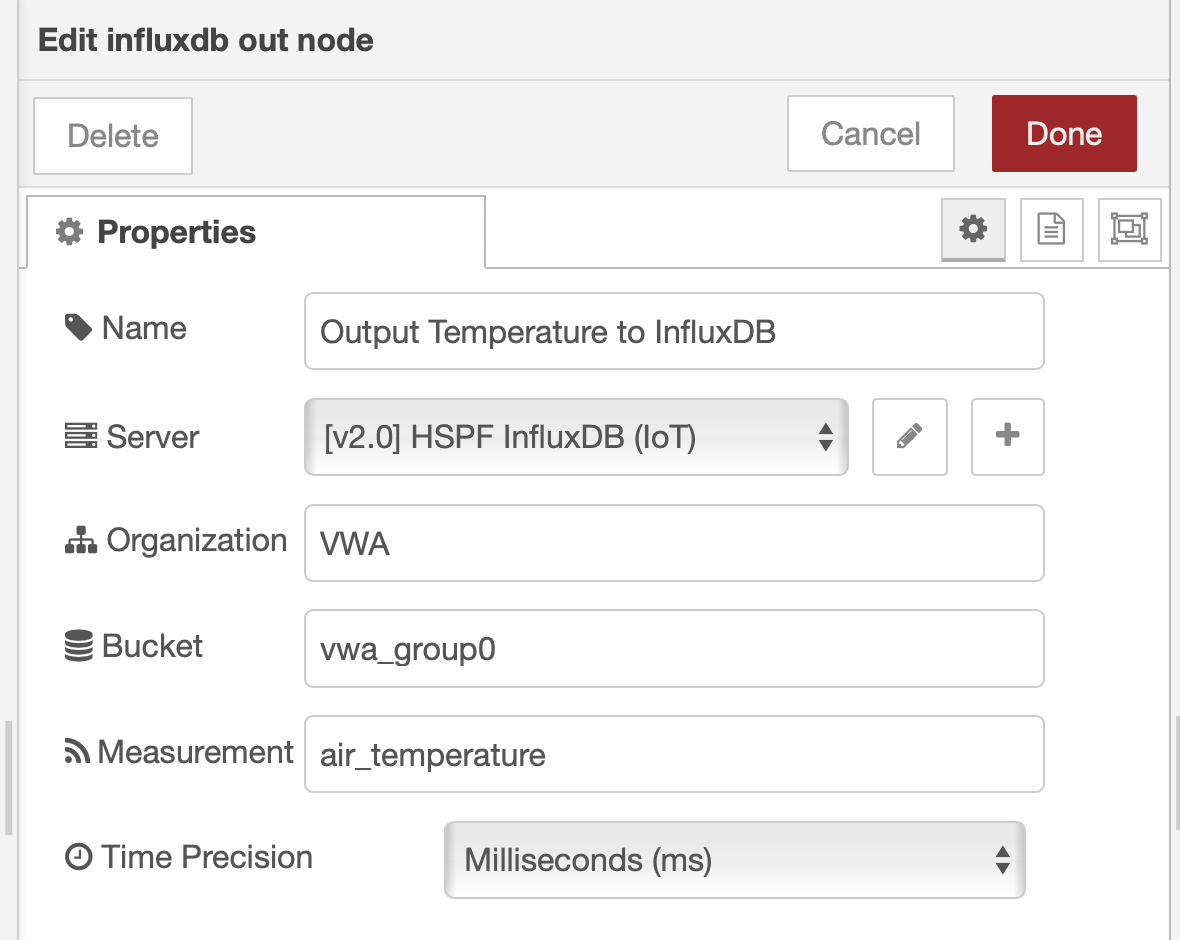Image resolution: width=1180 pixels, height=940 pixels.
Task: Cancel editing the node
Action: click(870, 133)
